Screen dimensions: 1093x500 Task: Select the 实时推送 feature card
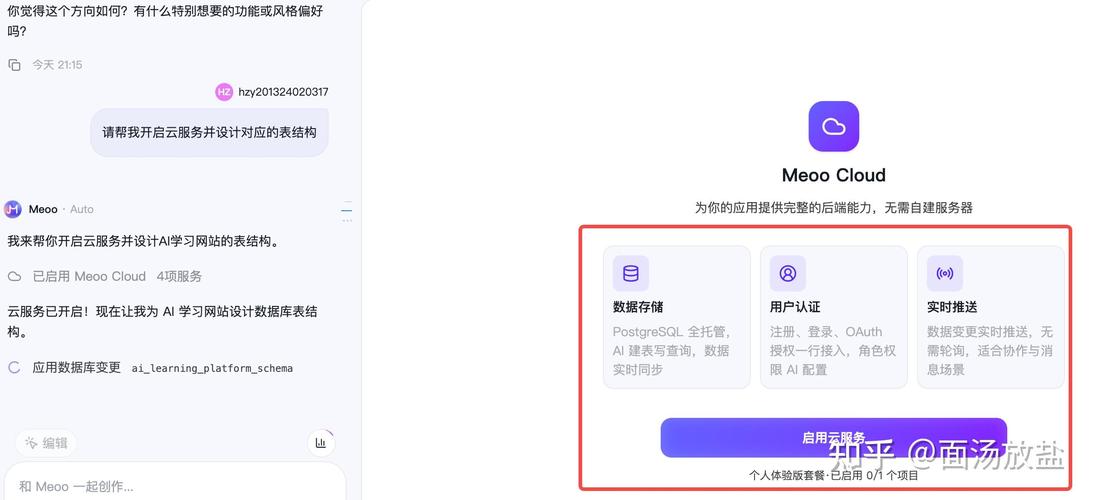pos(991,317)
